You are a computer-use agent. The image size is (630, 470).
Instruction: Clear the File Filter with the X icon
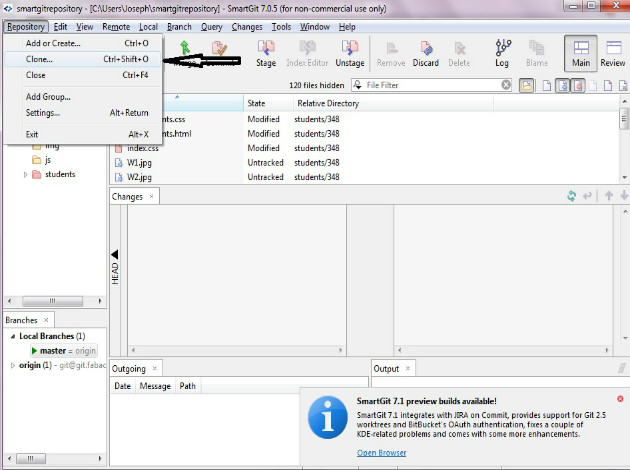click(x=506, y=85)
